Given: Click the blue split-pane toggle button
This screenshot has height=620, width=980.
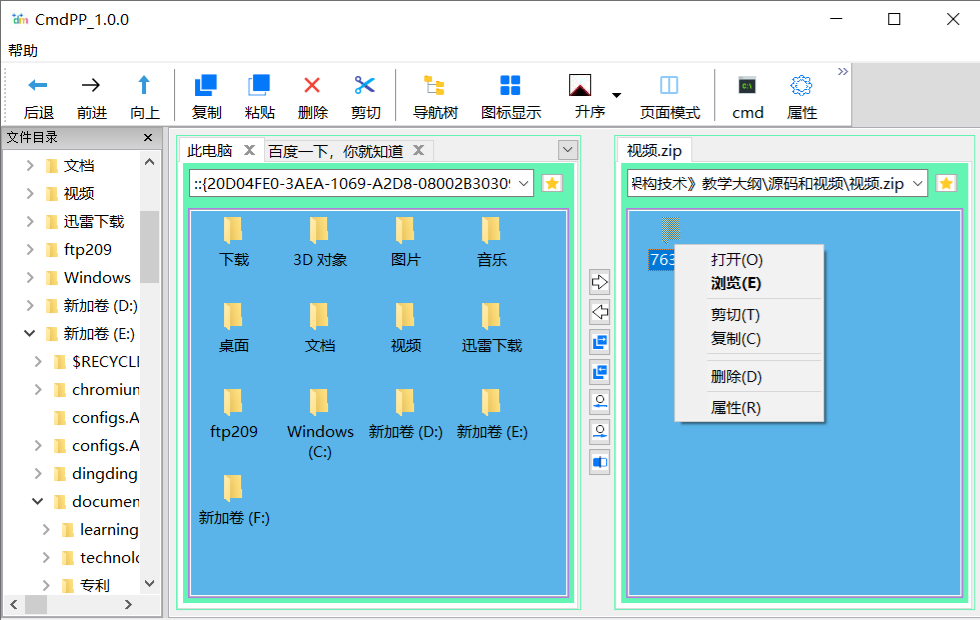Looking at the screenshot, I should pyautogui.click(x=599, y=462).
